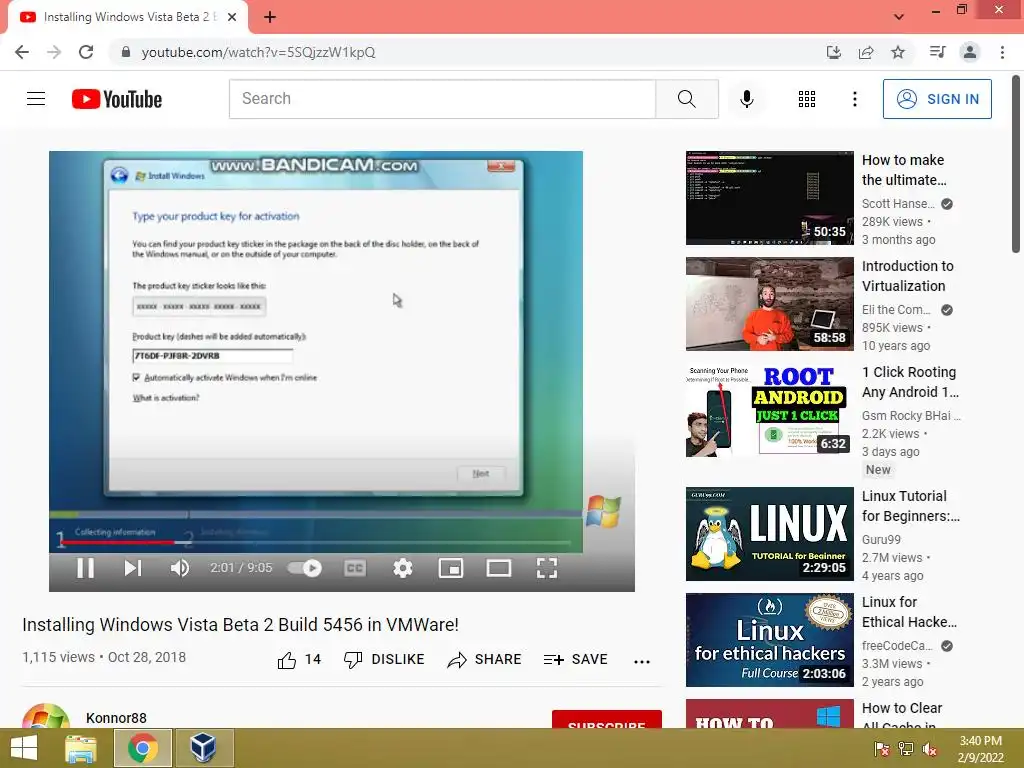This screenshot has width=1024, height=768.
Task: View site information lock icon
Action: coord(126,52)
